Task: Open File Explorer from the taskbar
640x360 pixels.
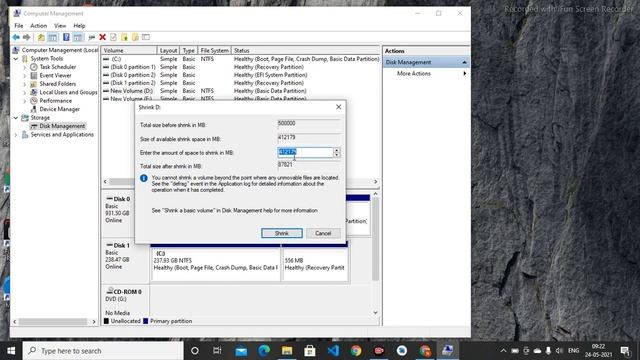Action: click(287, 351)
